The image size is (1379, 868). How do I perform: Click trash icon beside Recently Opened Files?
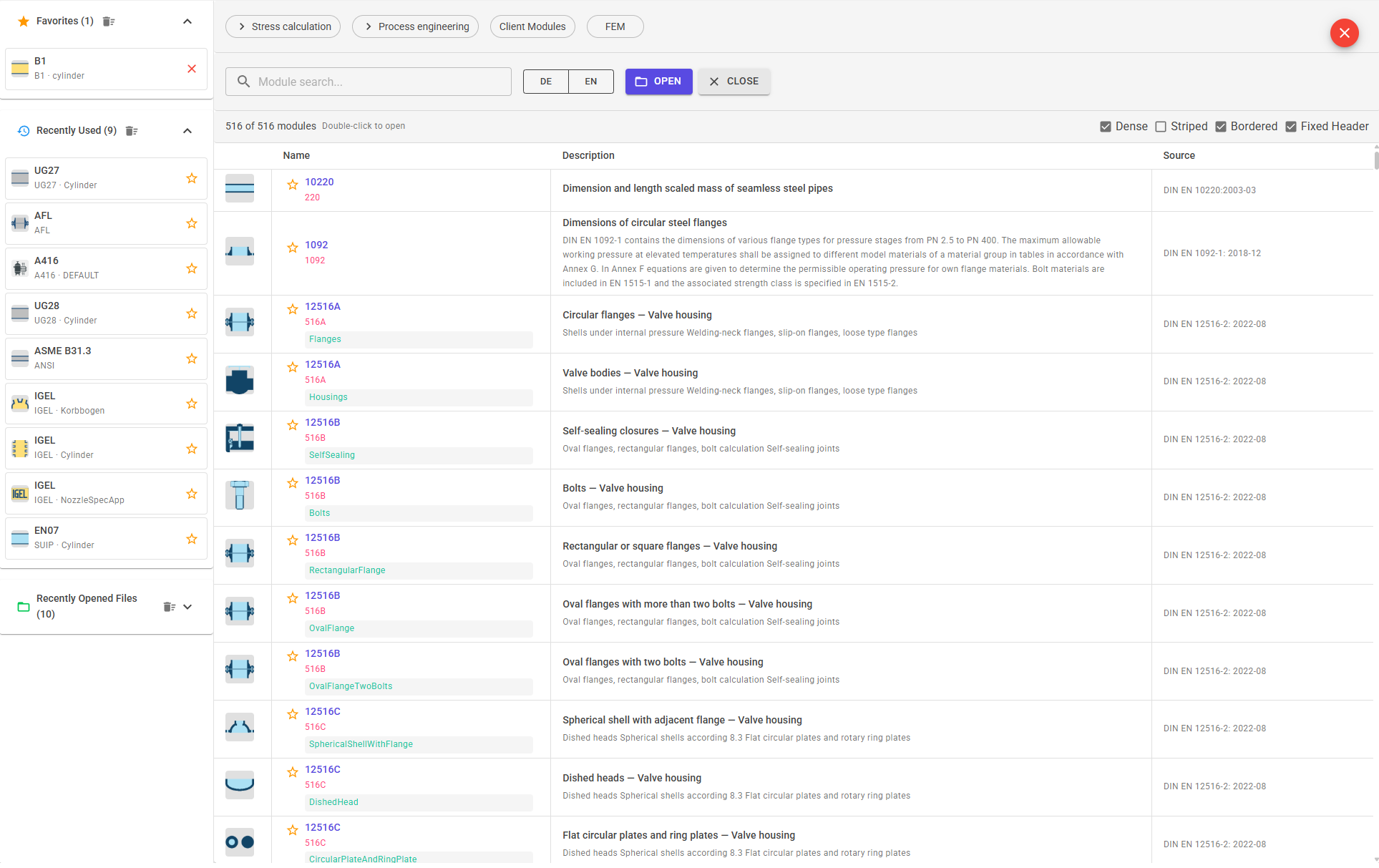tap(168, 606)
